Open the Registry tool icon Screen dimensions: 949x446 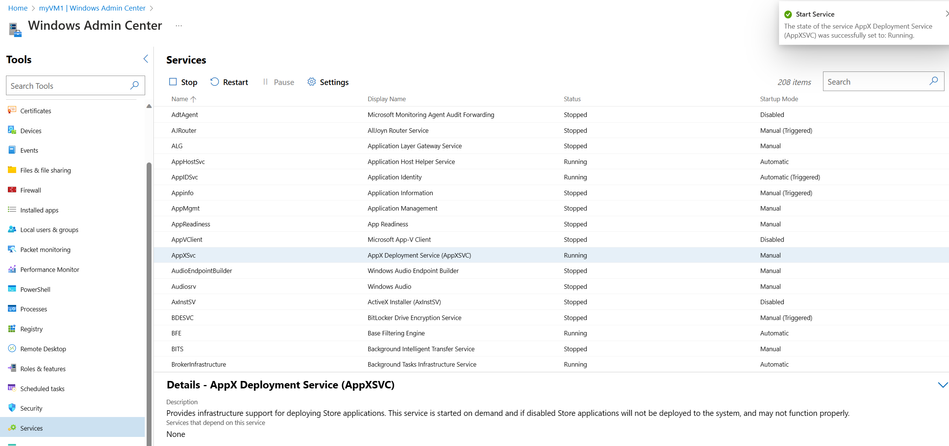[x=11, y=329]
